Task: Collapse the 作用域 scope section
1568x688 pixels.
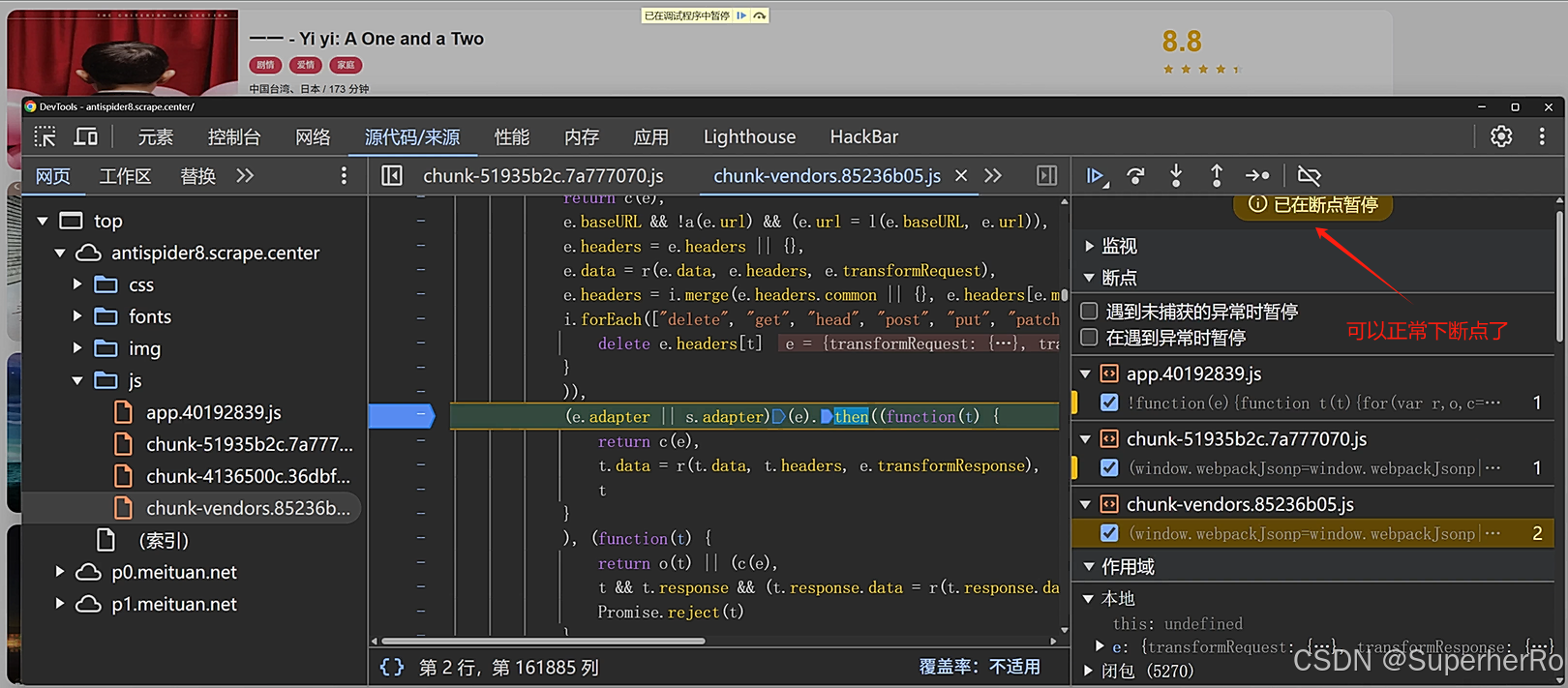Action: (x=1089, y=566)
